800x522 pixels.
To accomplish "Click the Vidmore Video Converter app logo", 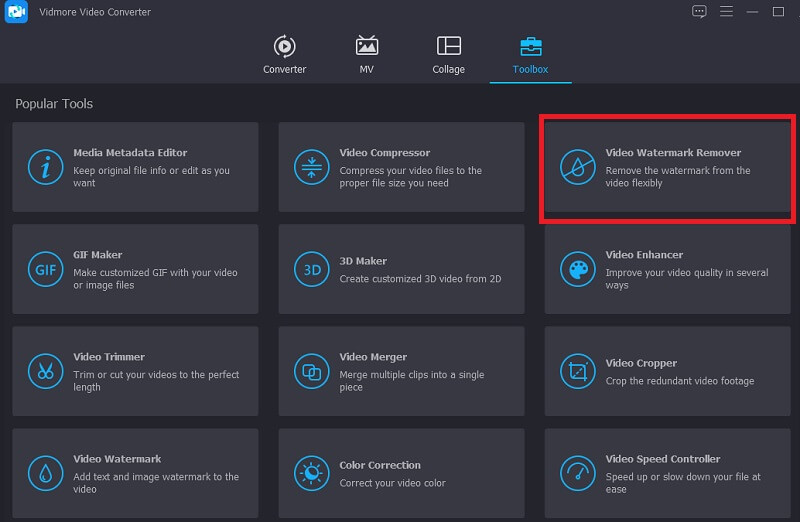I will 15,12.
